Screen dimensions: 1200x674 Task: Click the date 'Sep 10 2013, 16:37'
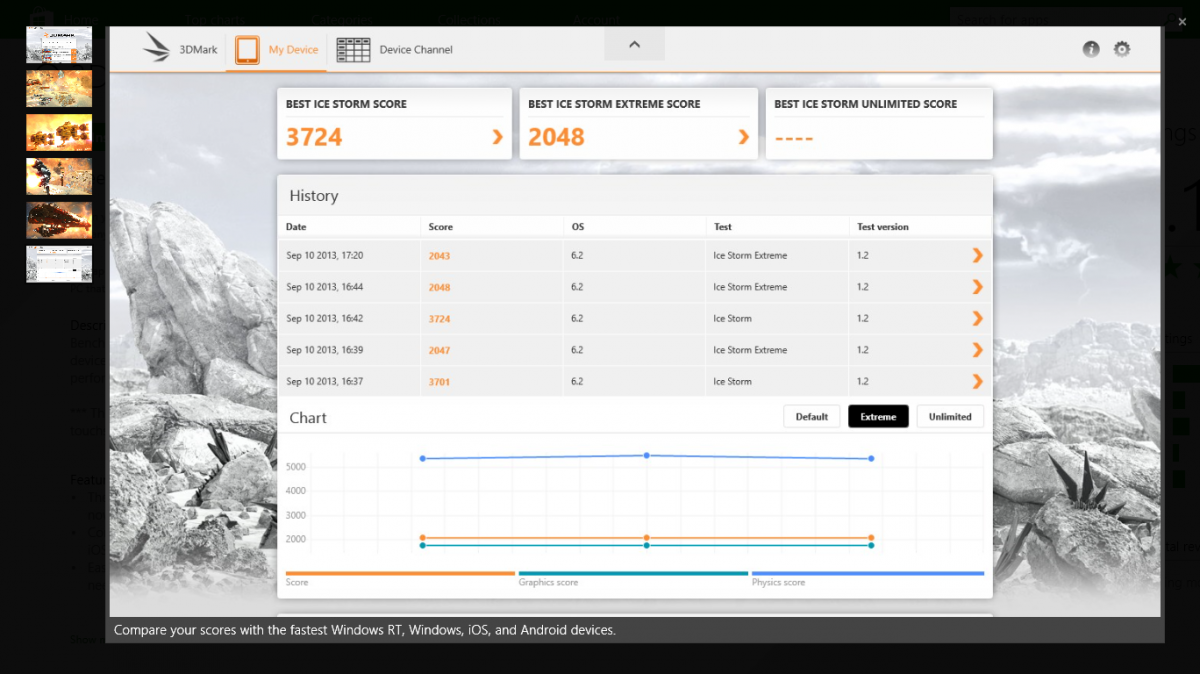tap(325, 382)
